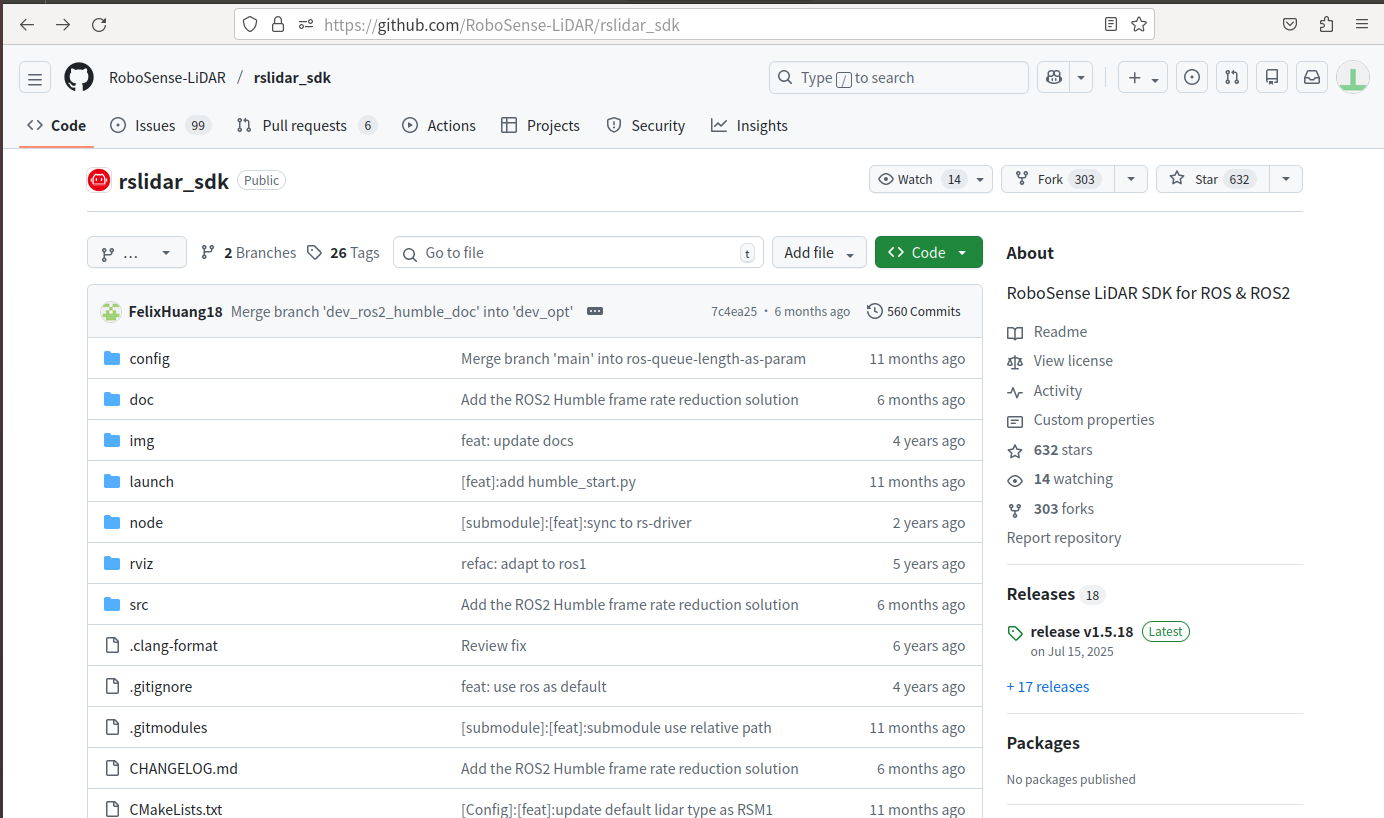This screenshot has width=1384, height=818.
Task: Open the reader view icon in address bar
Action: [x=1111, y=25]
